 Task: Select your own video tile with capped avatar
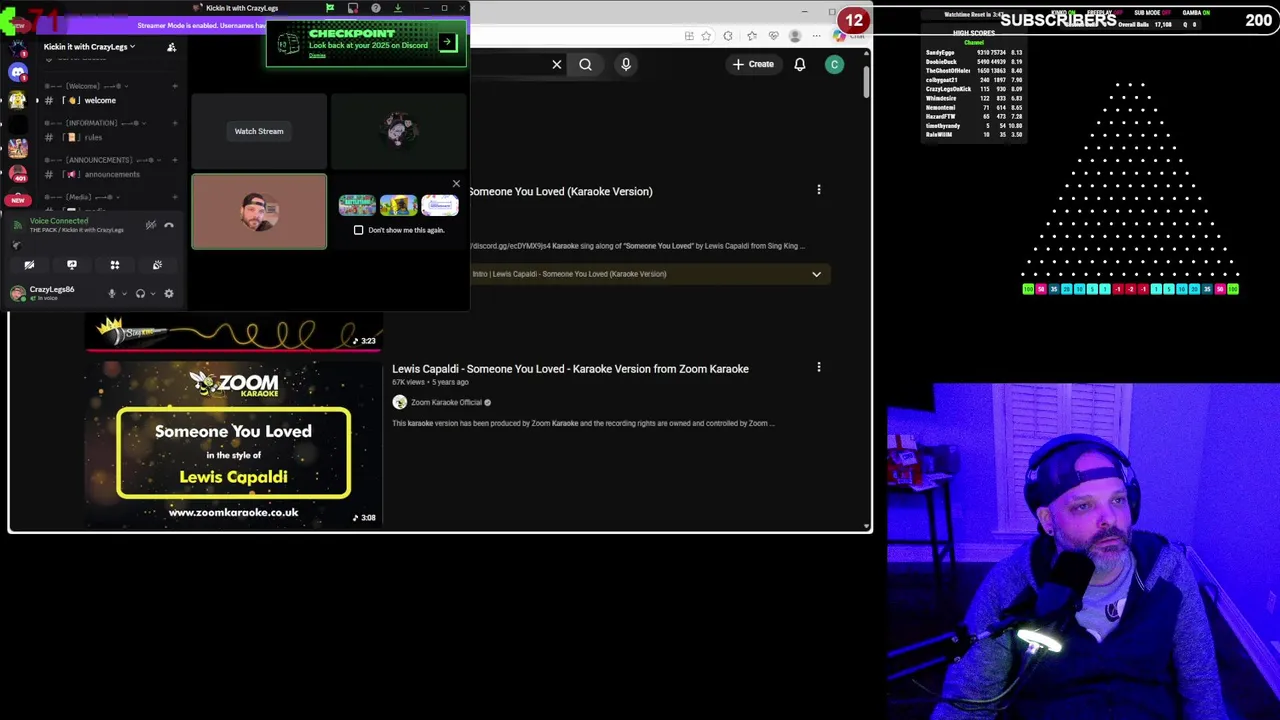pyautogui.click(x=259, y=211)
